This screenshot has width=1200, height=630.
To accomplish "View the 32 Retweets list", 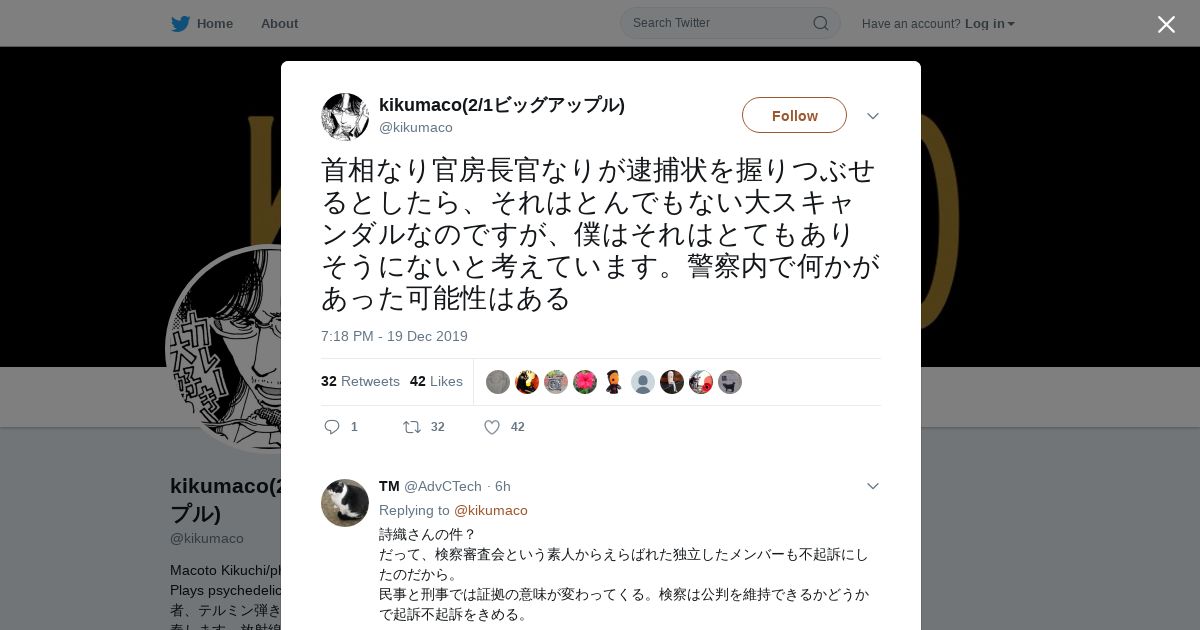I will click(x=360, y=381).
